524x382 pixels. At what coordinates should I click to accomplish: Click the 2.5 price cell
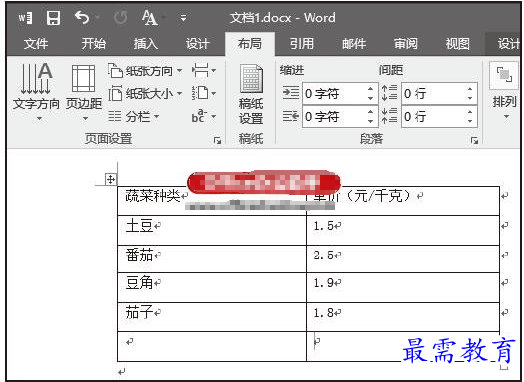(403, 259)
